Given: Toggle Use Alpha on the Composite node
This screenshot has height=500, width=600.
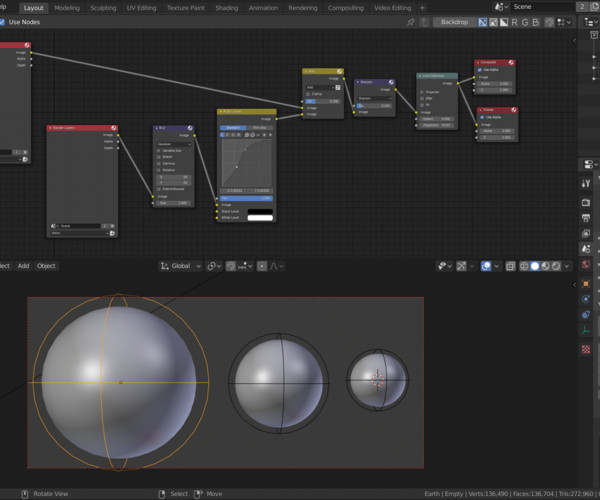Looking at the screenshot, I should [x=479, y=70].
